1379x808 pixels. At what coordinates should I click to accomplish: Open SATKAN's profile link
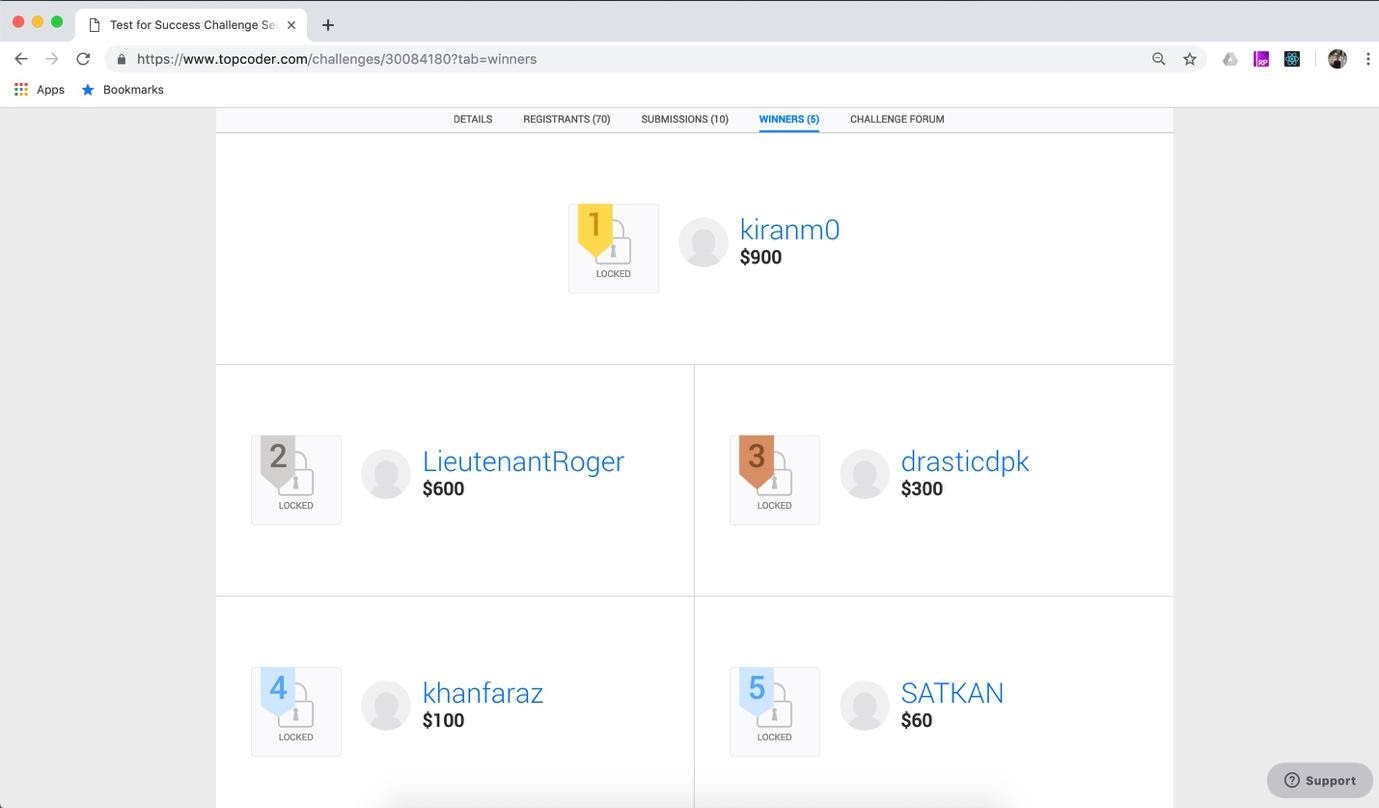952,692
